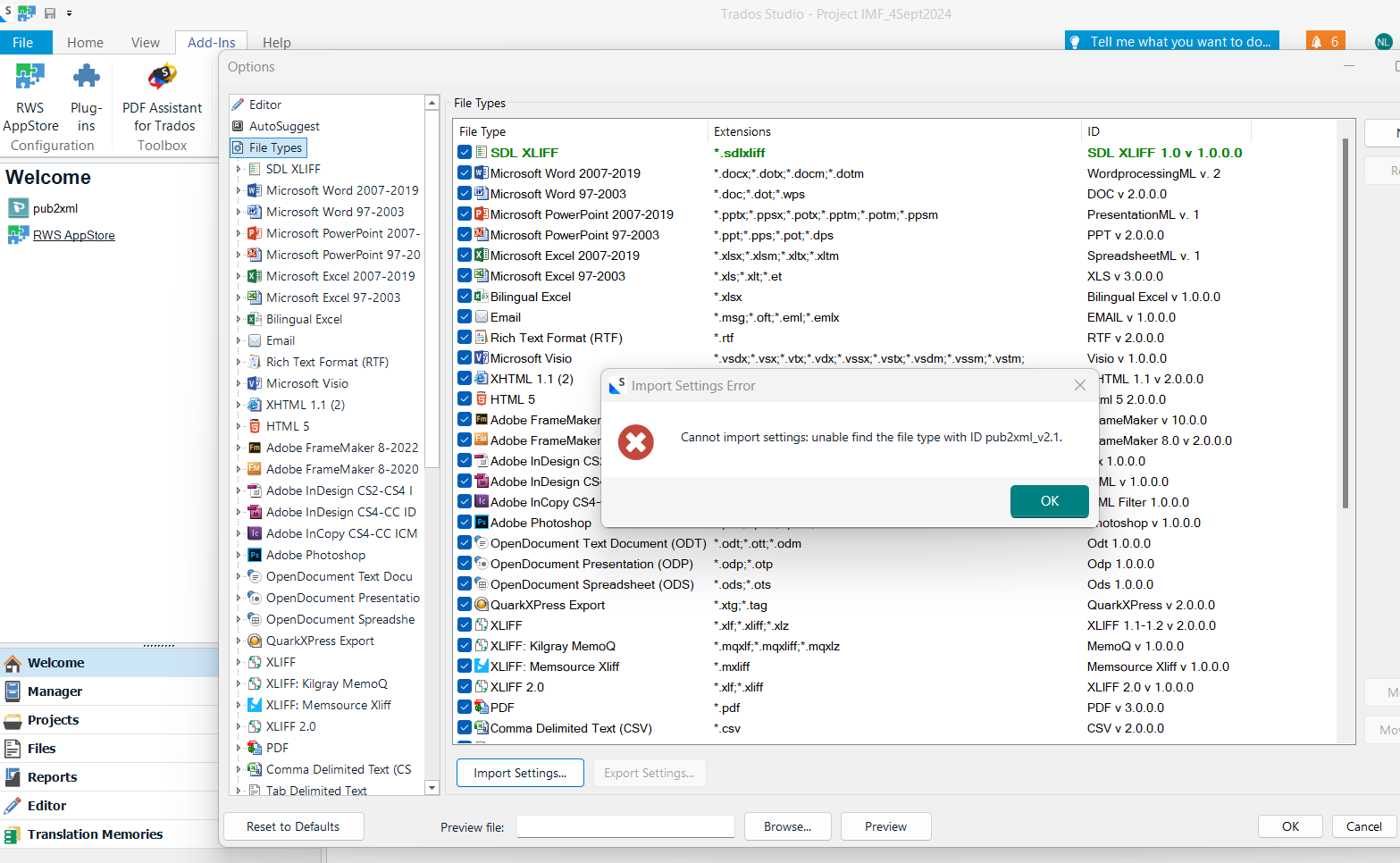Click the Preview file input field
The image size is (1400, 863).
coord(625,826)
